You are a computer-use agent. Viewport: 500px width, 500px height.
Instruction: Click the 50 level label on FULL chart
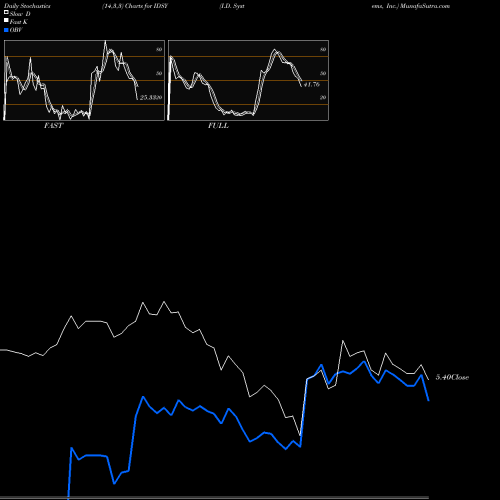pos(323,73)
